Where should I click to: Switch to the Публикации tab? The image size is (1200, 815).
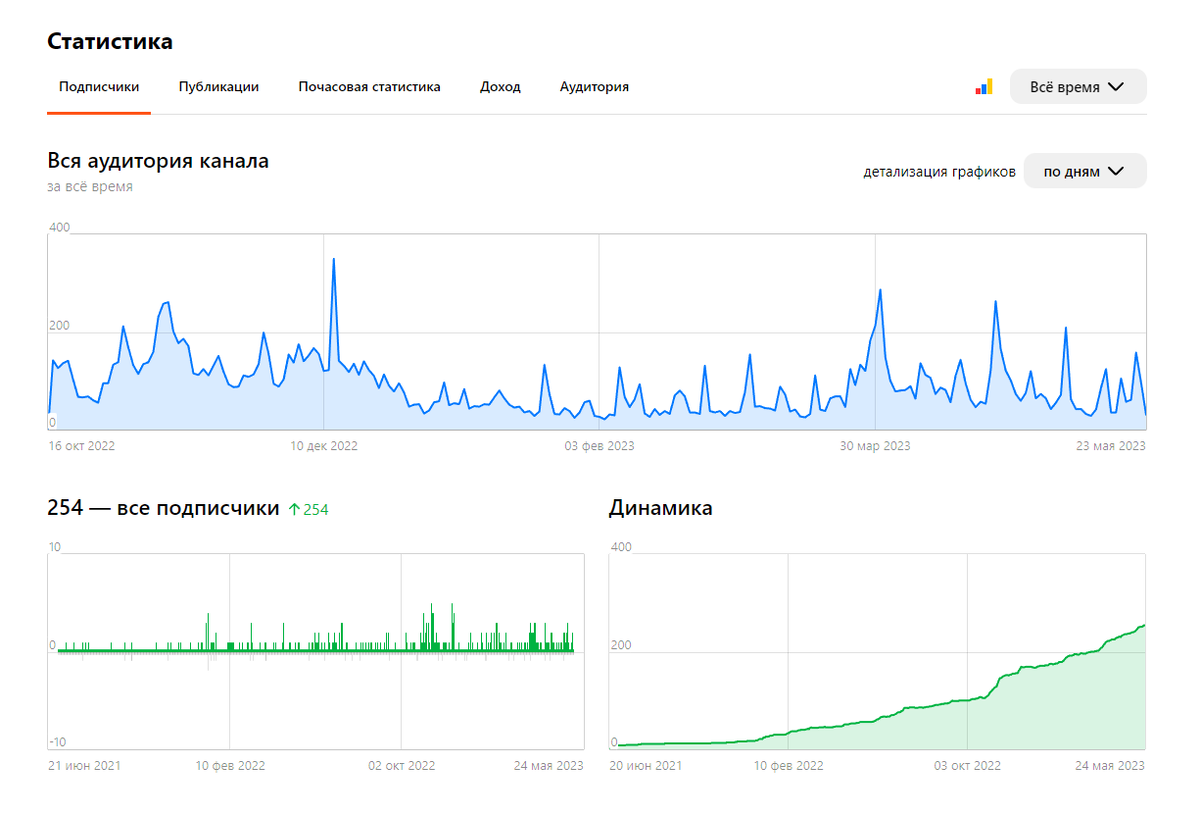point(218,87)
